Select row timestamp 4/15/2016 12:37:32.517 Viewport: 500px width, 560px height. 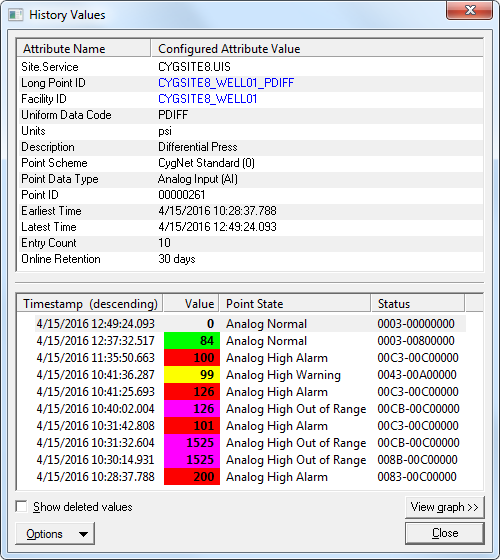(x=95, y=341)
